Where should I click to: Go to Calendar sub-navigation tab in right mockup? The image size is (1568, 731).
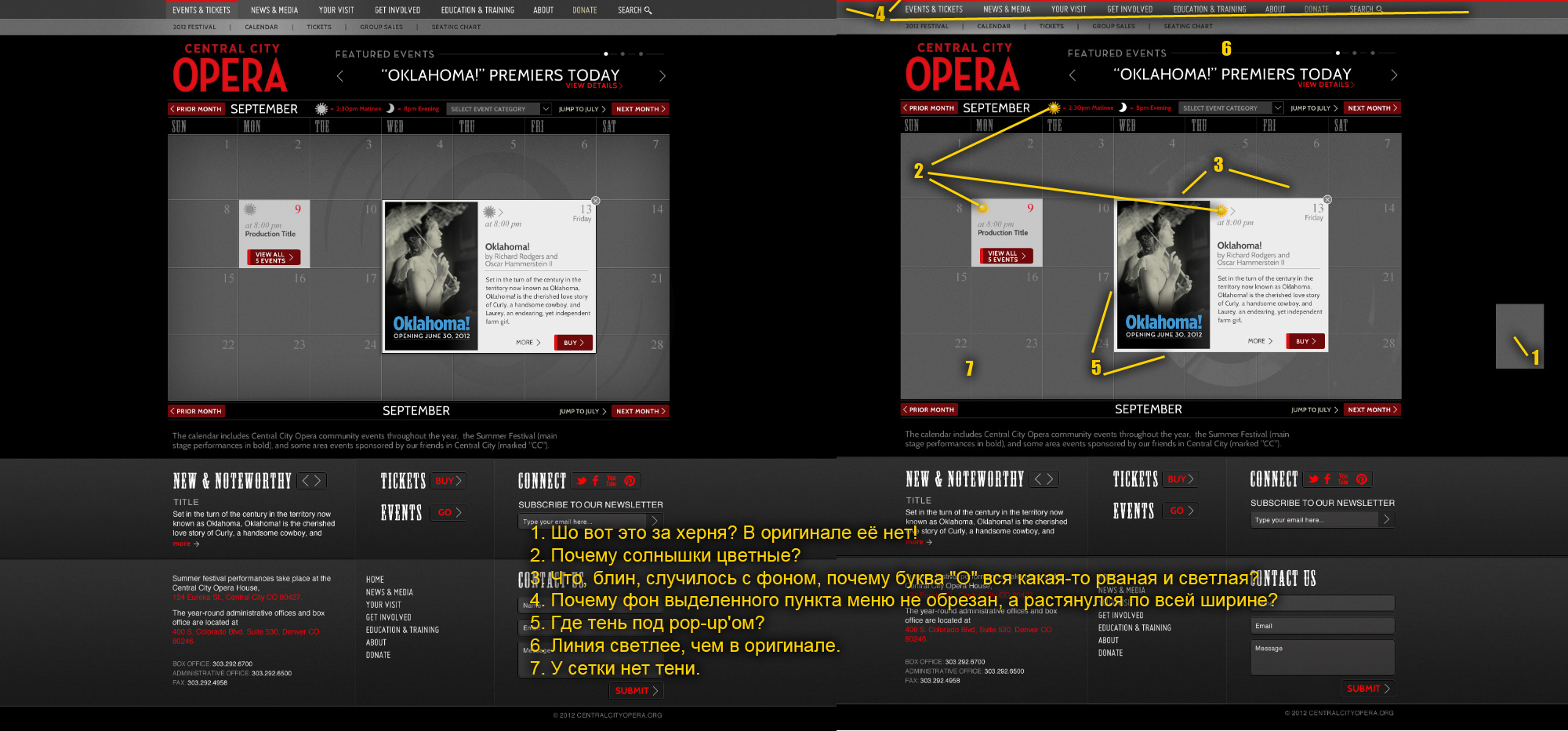(x=993, y=27)
